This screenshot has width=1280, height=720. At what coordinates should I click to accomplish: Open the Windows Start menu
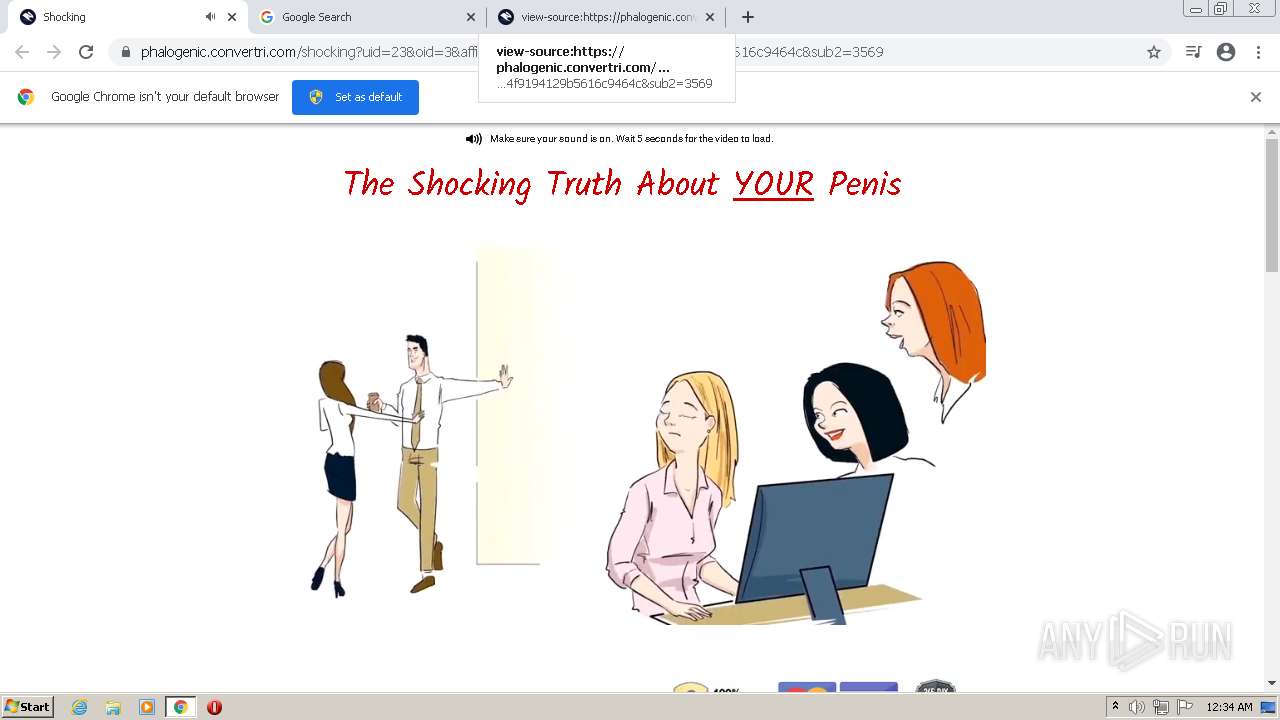point(28,706)
